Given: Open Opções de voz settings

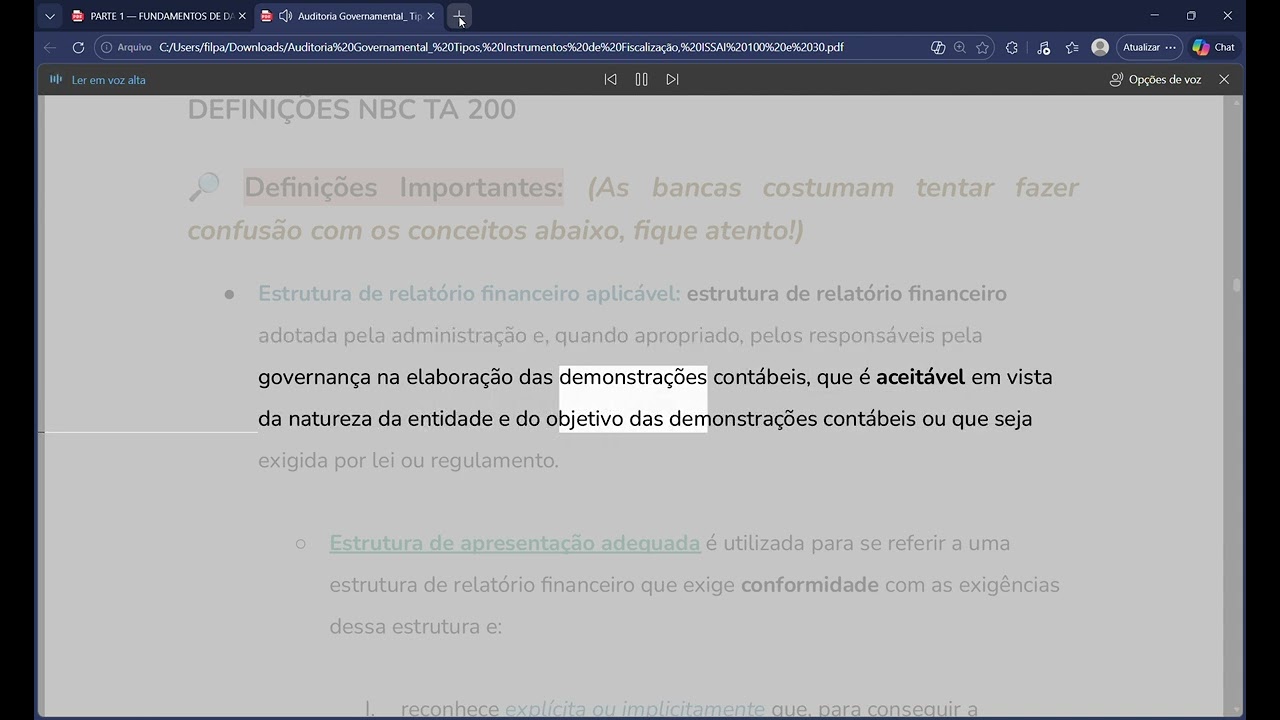Looking at the screenshot, I should tap(1156, 79).
